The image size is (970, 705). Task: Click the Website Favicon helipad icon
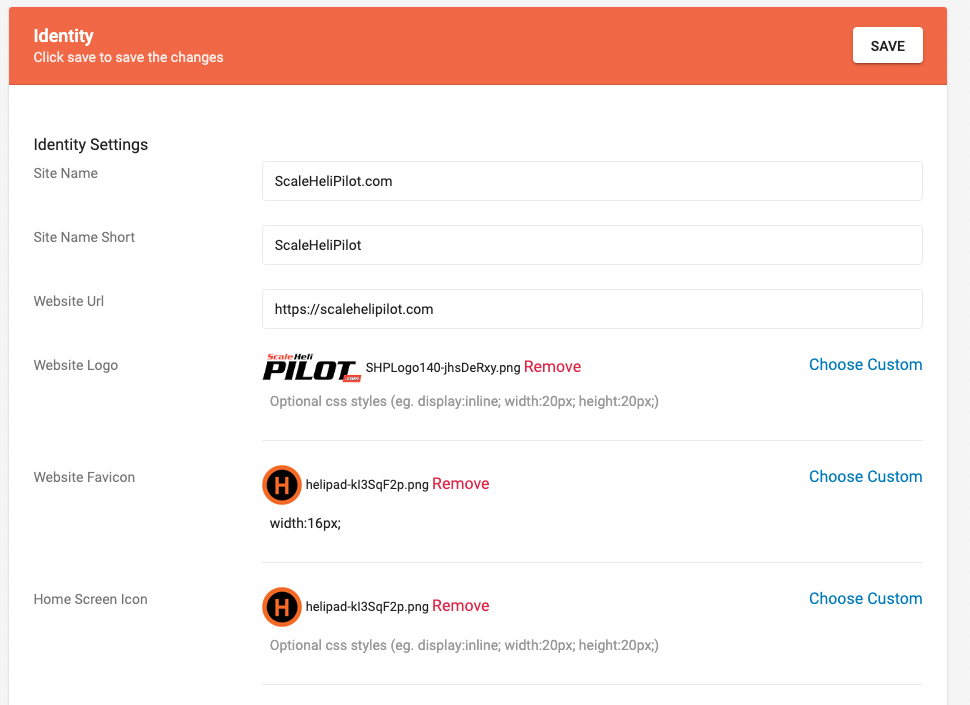[281, 485]
